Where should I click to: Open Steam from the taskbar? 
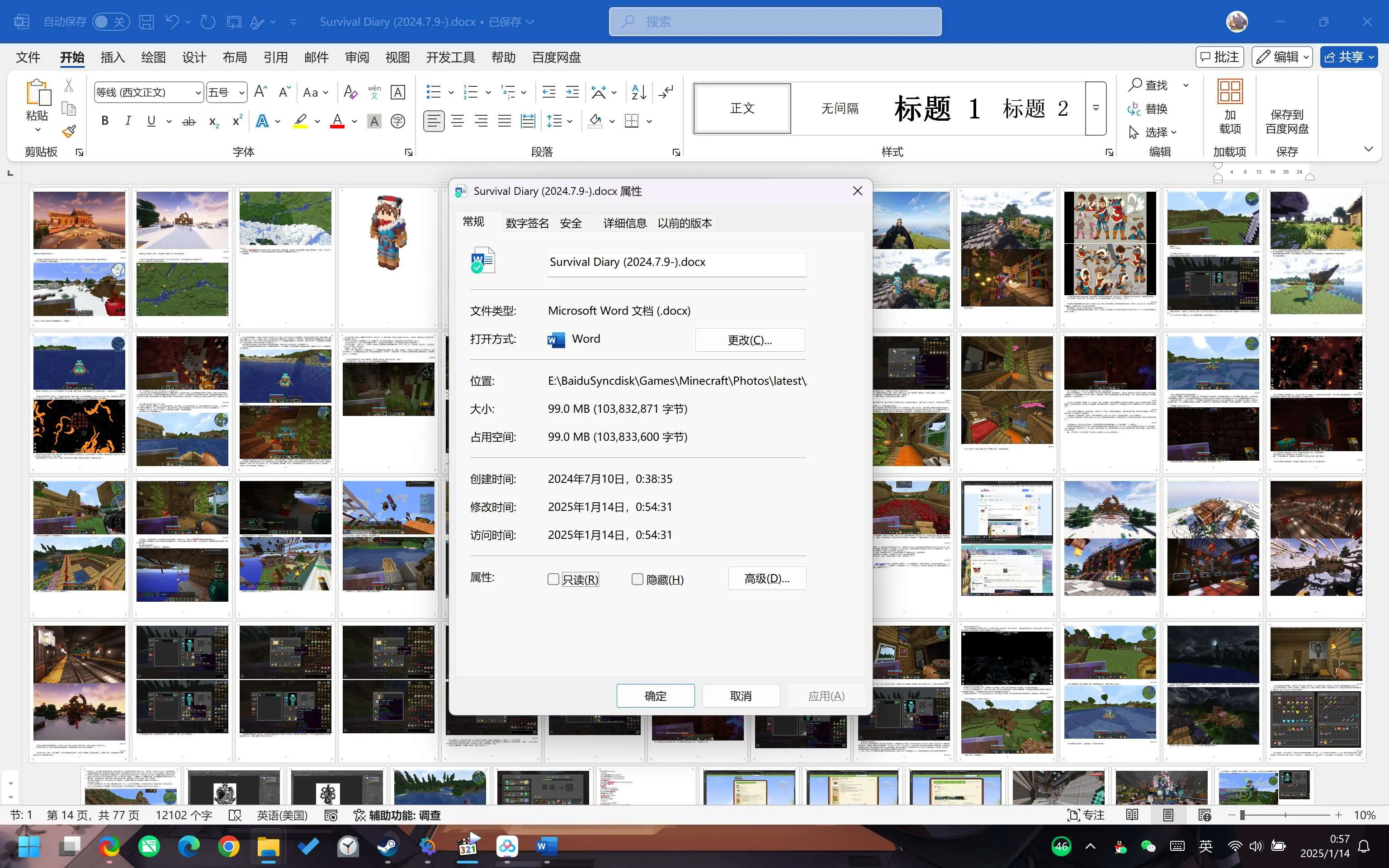coord(388,846)
